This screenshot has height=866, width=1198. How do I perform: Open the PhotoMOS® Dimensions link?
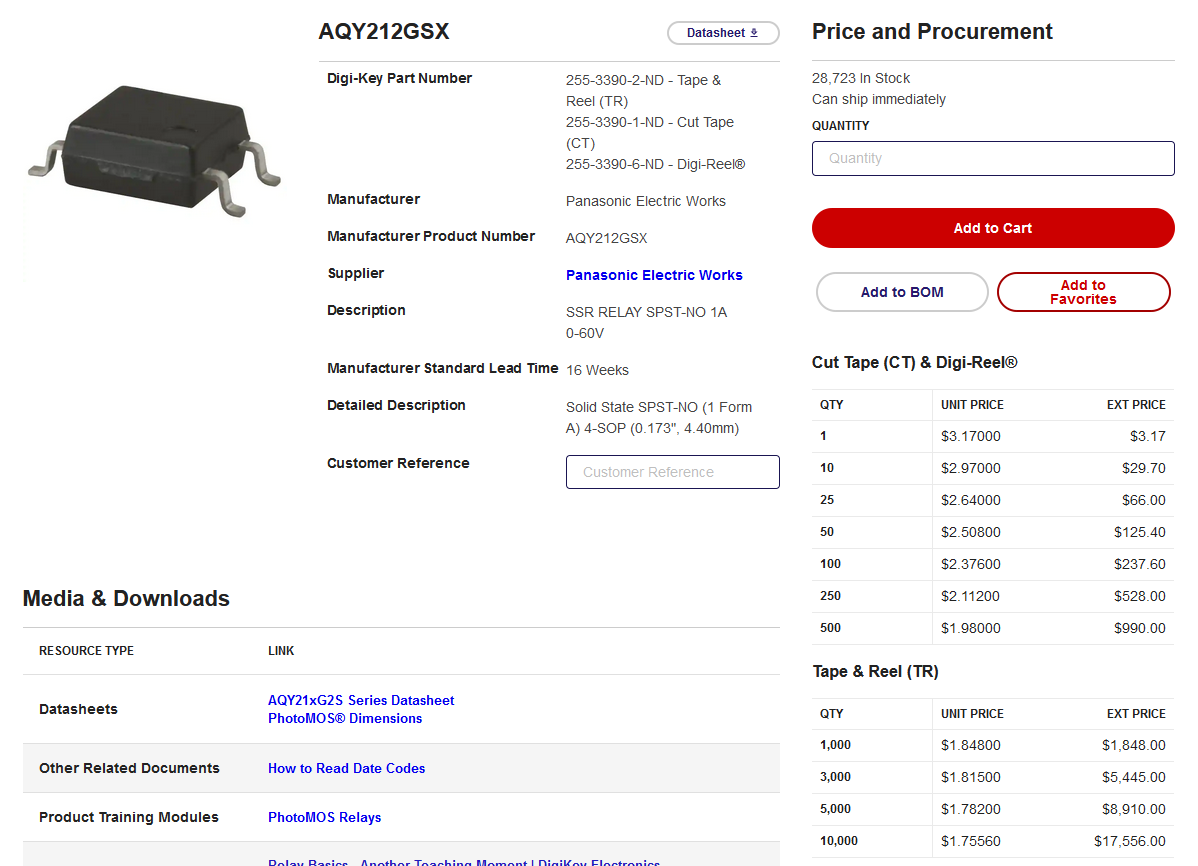[x=345, y=718]
